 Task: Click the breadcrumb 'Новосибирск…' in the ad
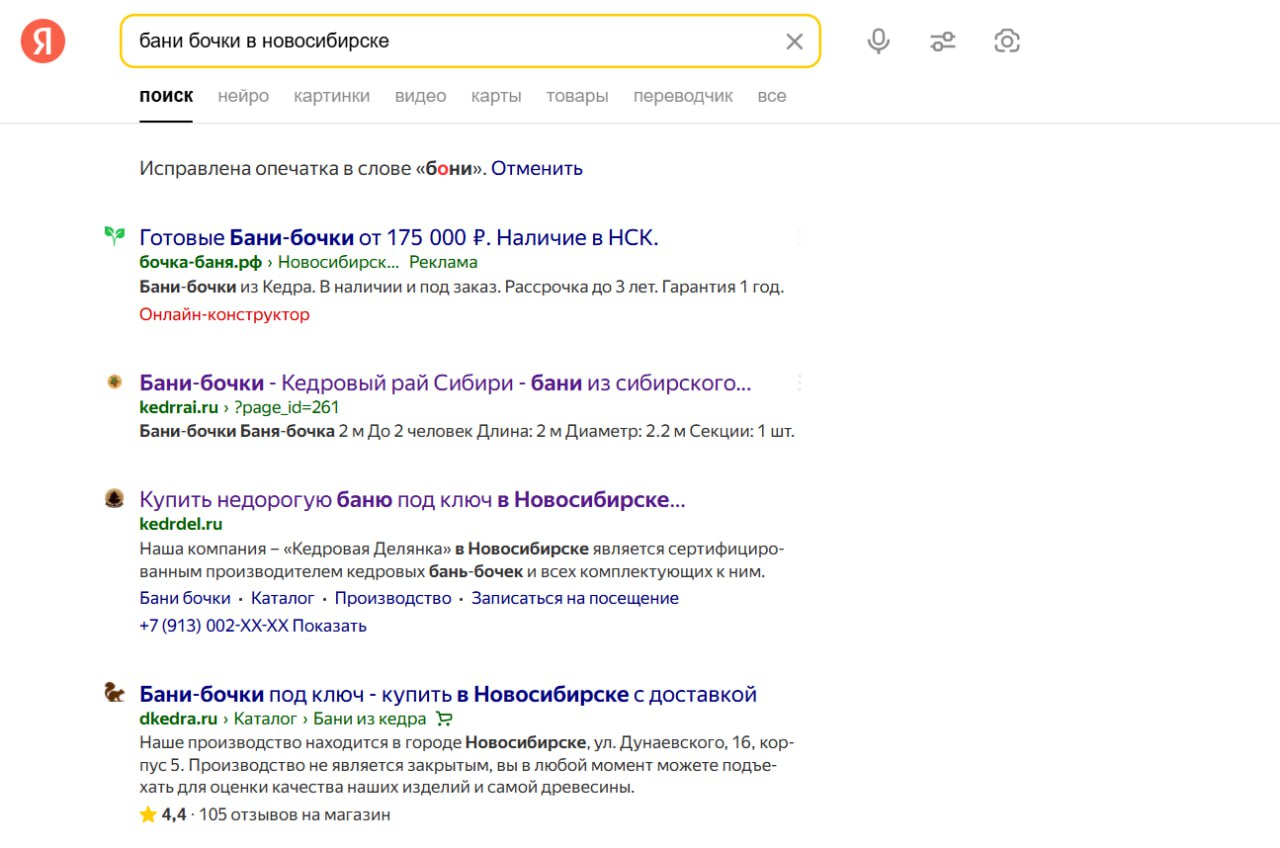[x=338, y=262]
